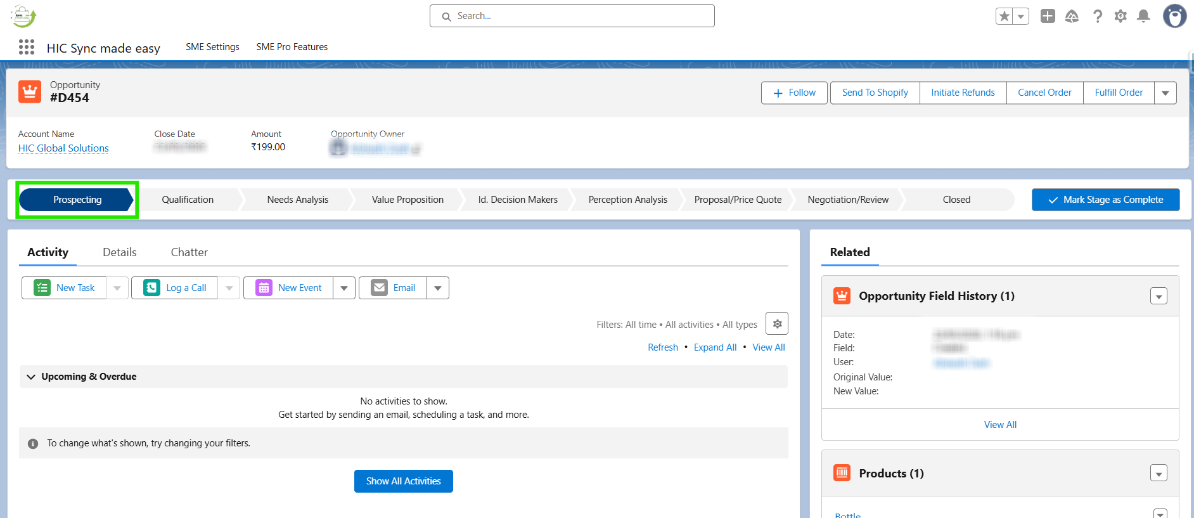Create a New Task
This screenshot has height=518, width=1194.
pyautogui.click(x=64, y=288)
